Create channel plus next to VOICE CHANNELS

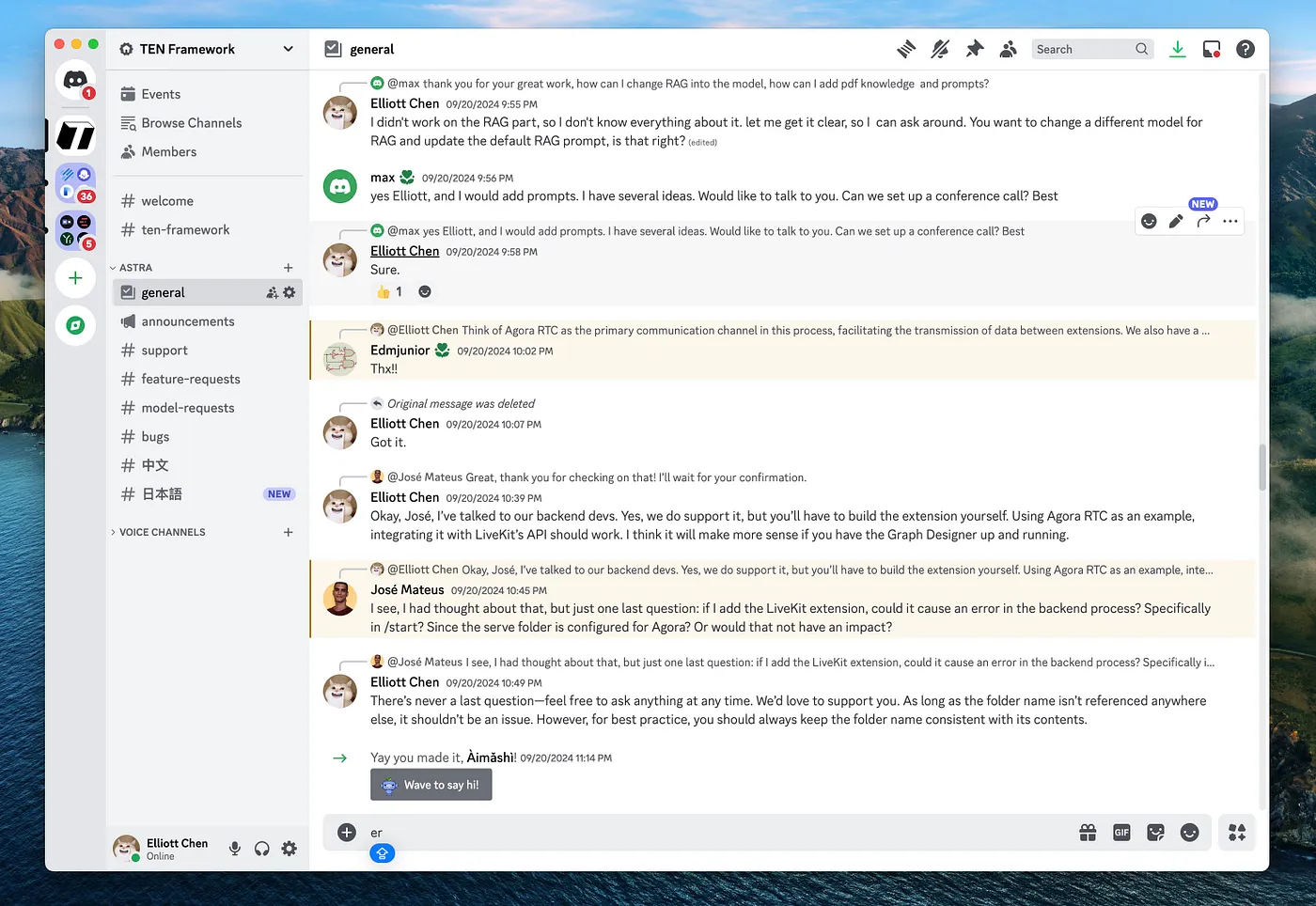289,532
